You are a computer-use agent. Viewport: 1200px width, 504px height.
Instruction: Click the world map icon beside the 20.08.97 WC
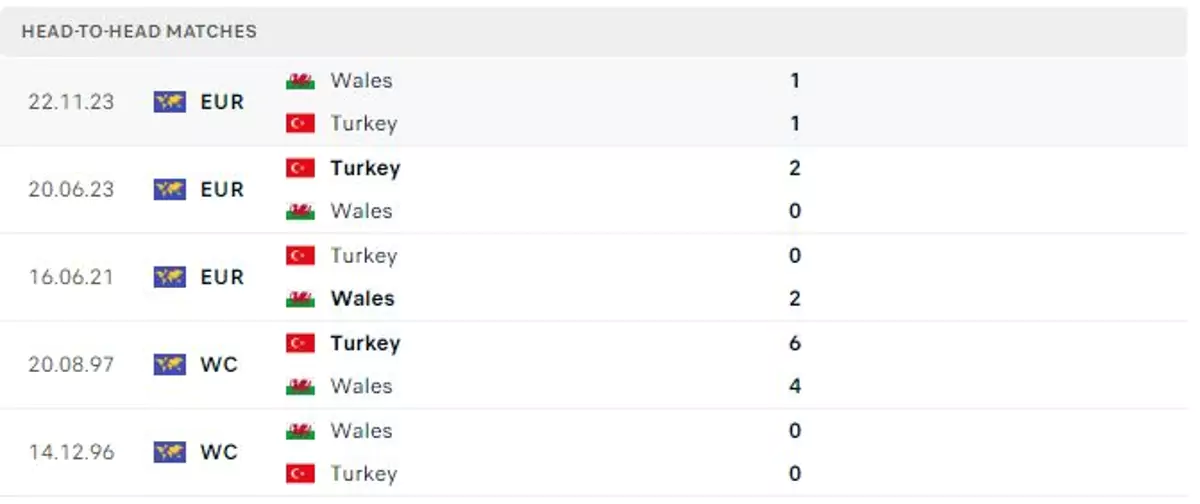tap(170, 365)
